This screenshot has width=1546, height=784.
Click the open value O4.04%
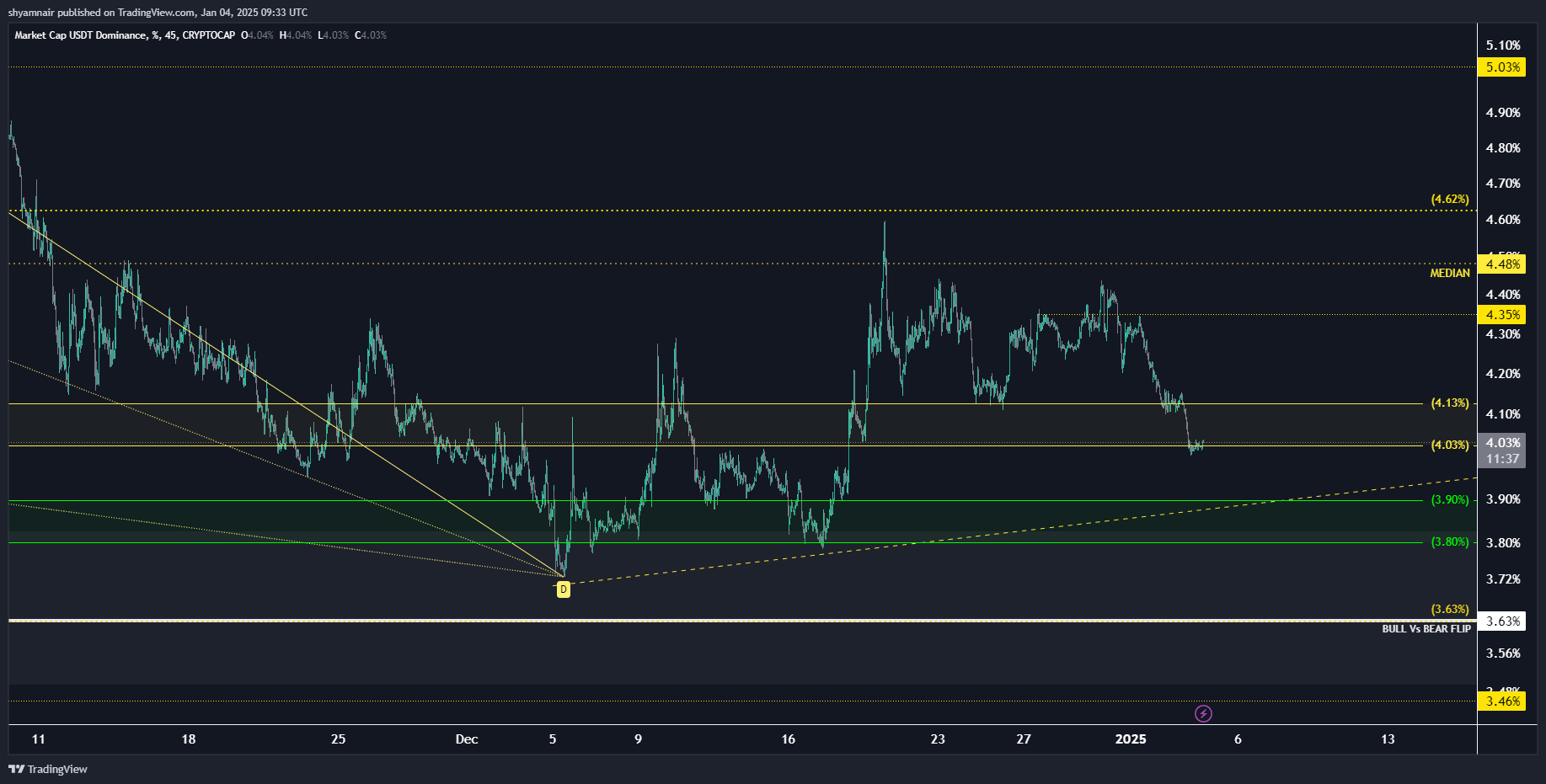(257, 35)
